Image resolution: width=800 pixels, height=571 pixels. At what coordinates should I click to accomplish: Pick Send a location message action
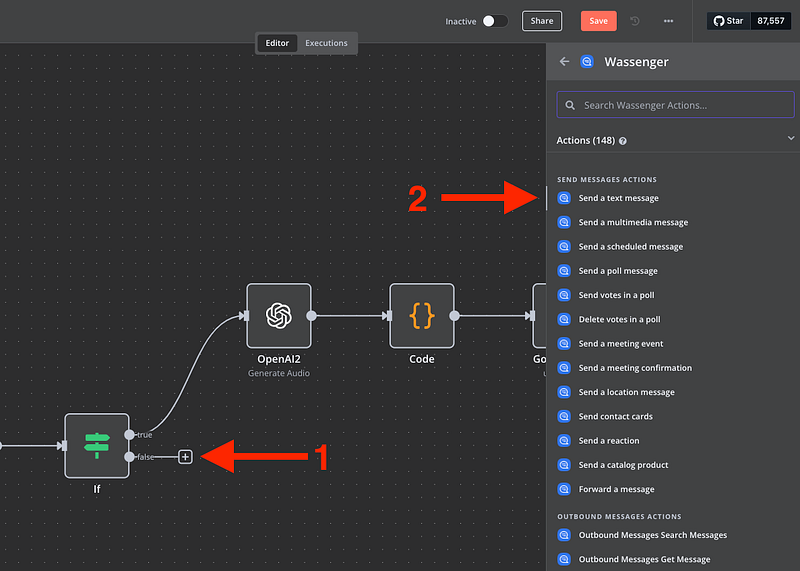626,392
